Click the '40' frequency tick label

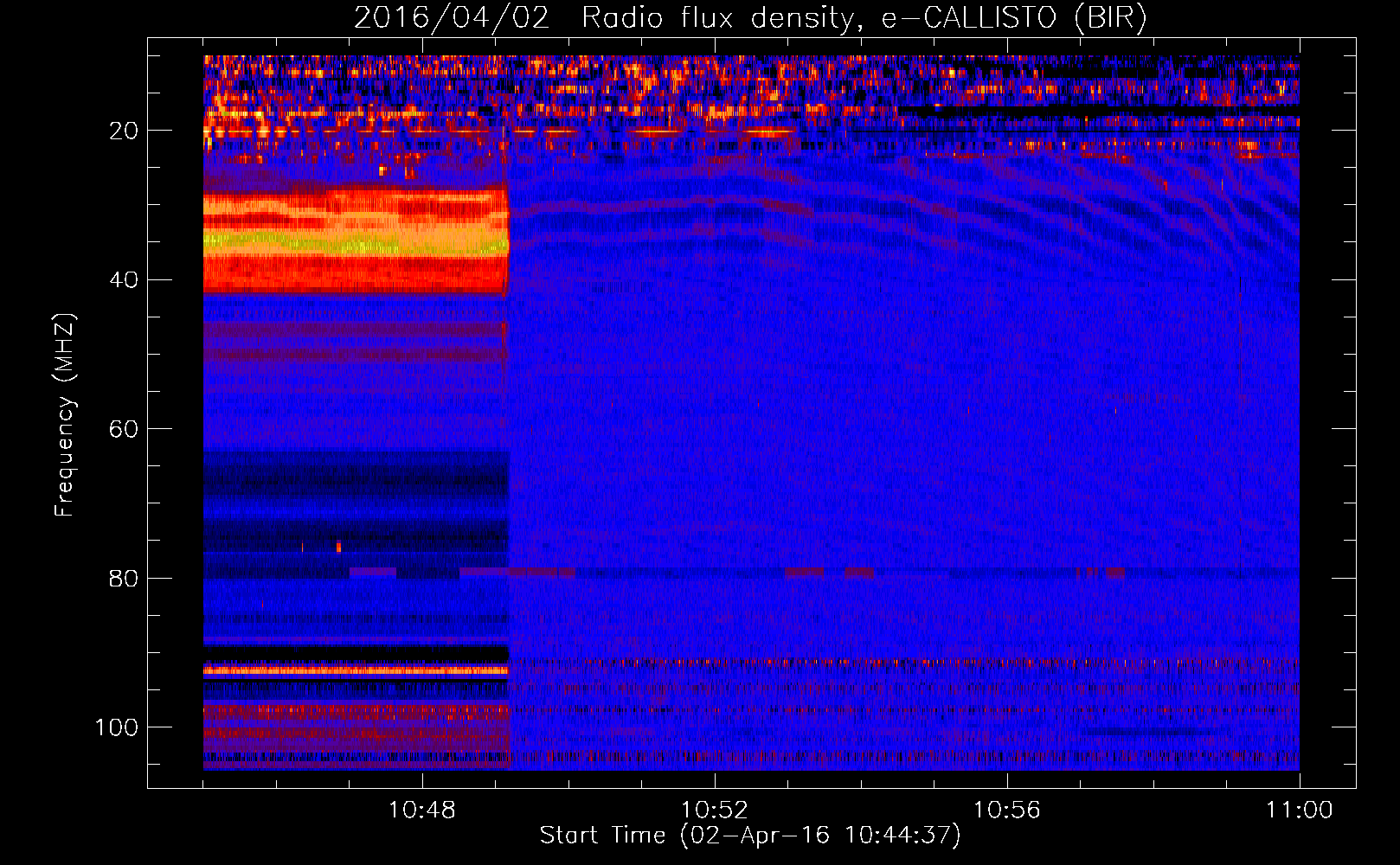(x=124, y=280)
